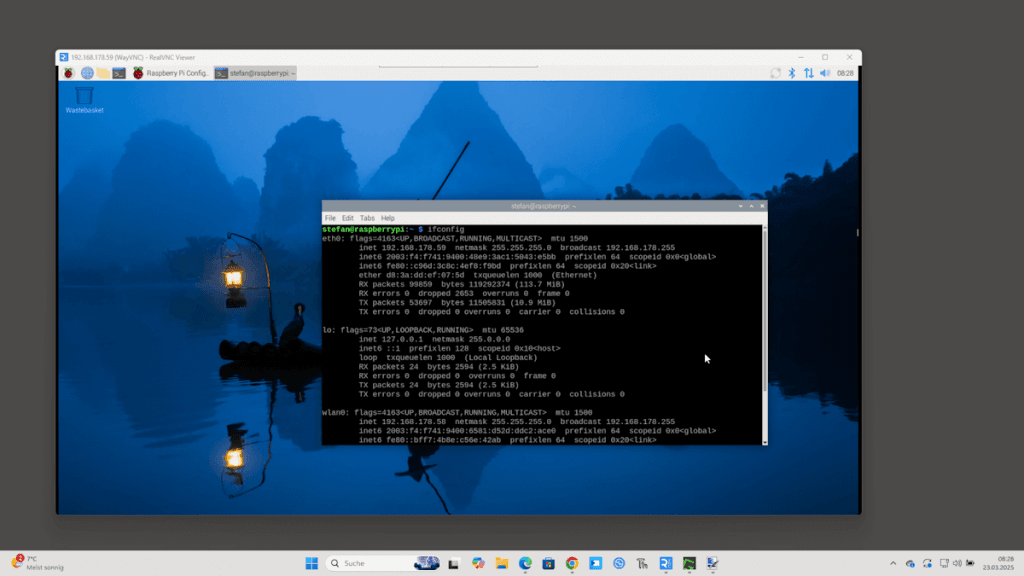Mute the volume in the Pi system tray
The width and height of the screenshot is (1024, 576).
[x=824, y=73]
